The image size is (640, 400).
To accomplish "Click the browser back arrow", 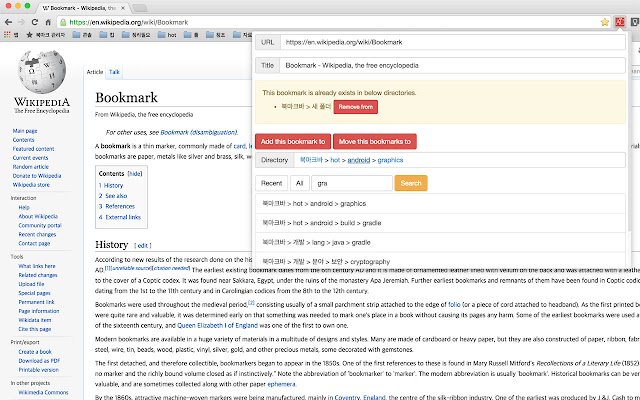I will pos(8,22).
